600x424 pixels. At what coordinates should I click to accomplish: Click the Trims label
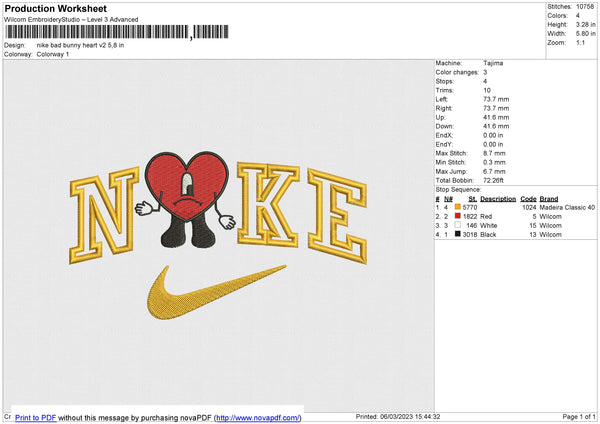[x=445, y=90]
